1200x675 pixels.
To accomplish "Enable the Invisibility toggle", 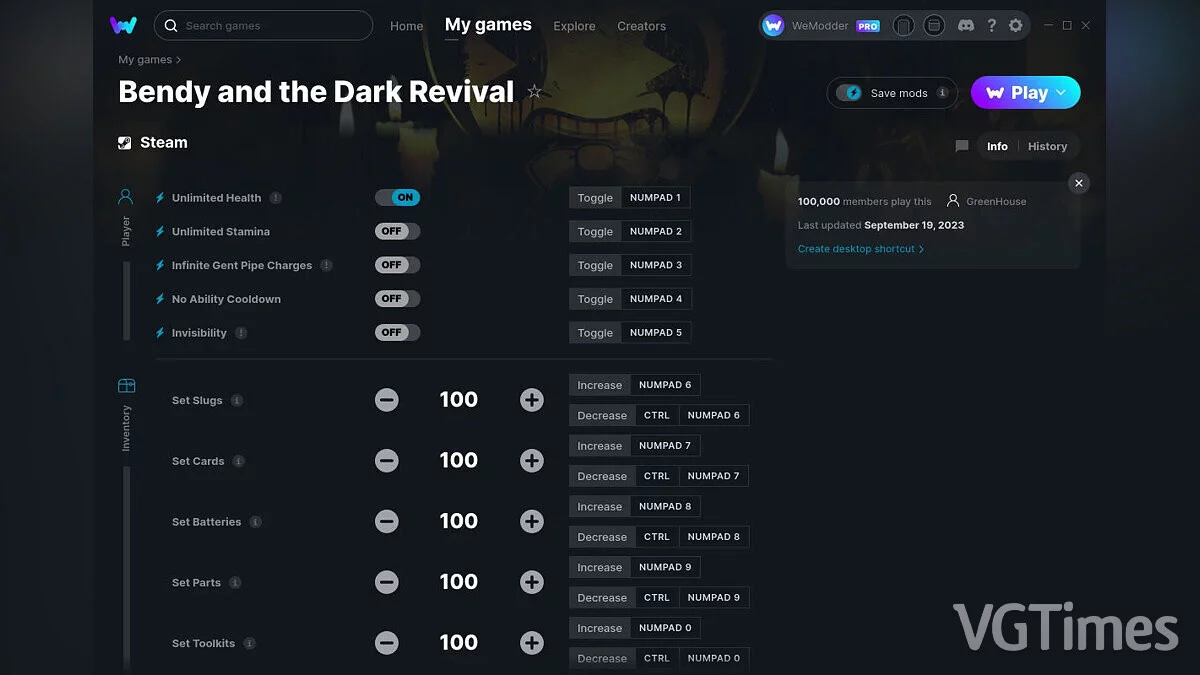I will click(x=396, y=332).
